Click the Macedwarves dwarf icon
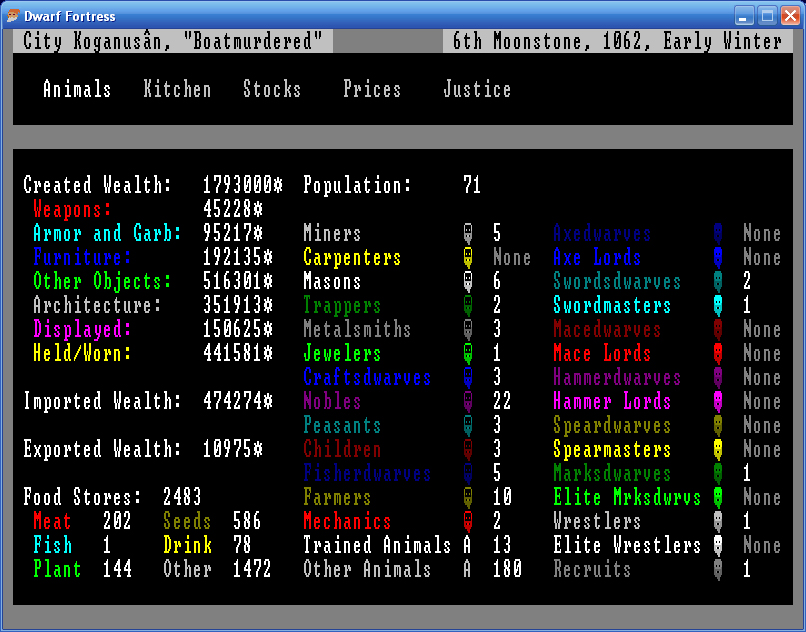 click(x=718, y=330)
